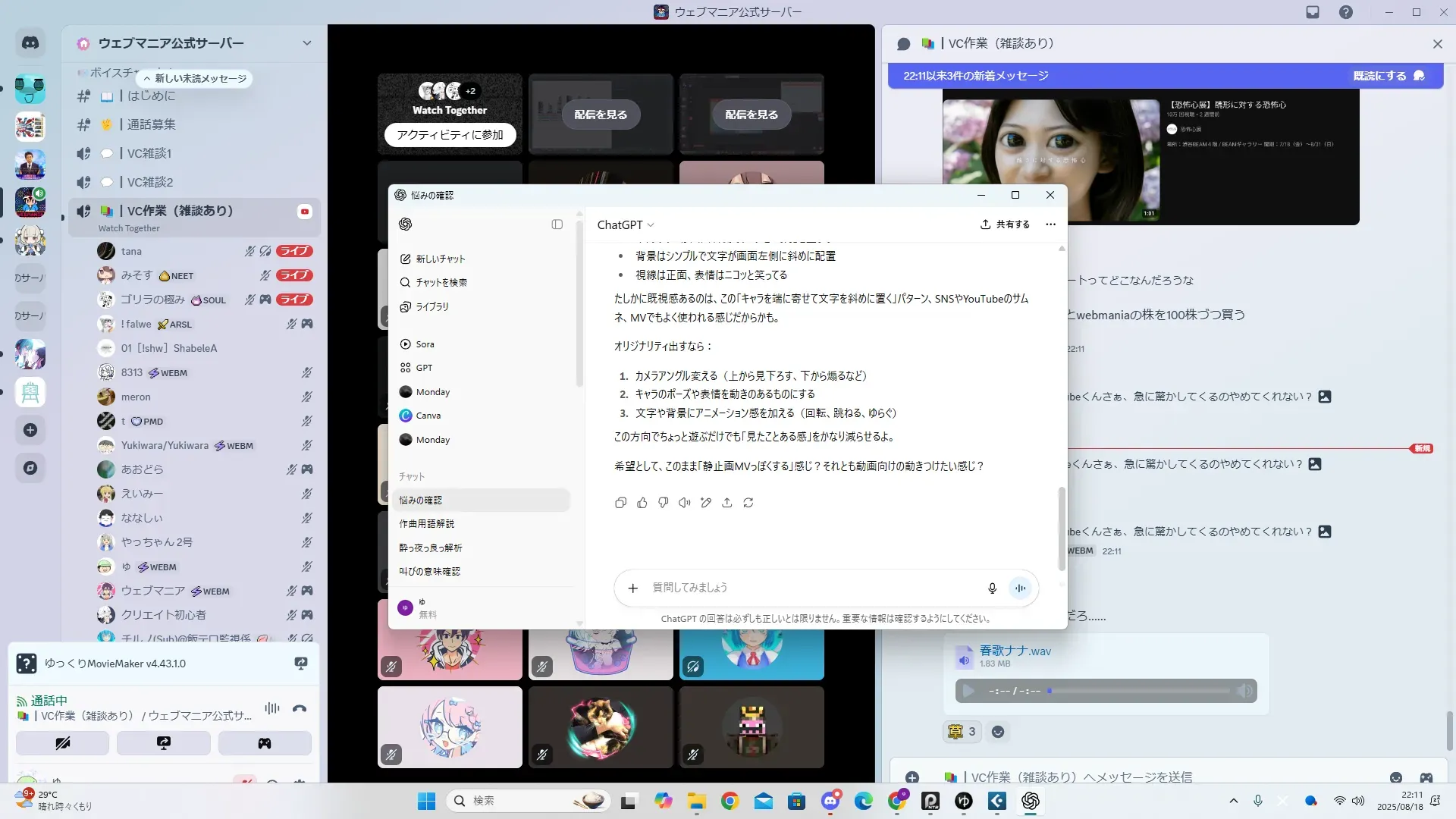Click the thumbs down feedback icon
Viewport: 1456px width, 819px height.
tap(664, 503)
